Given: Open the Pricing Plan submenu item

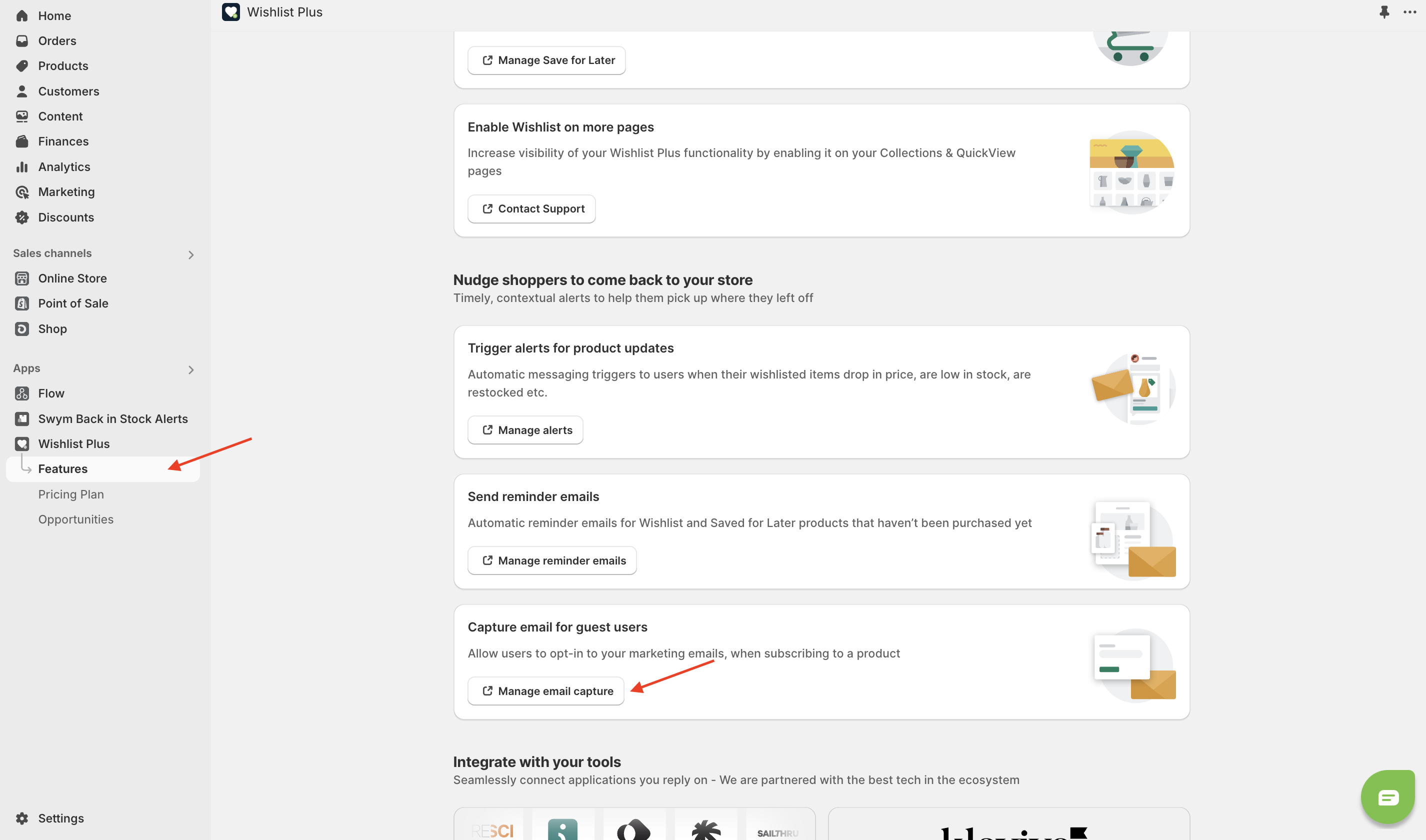Looking at the screenshot, I should 71,494.
